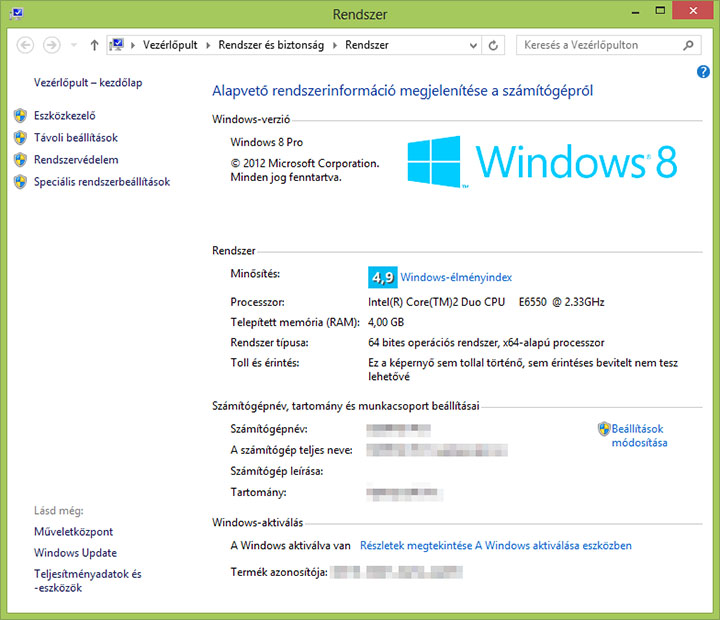Viewport: 720px width, 620px height.
Task: Click the shield icon beside Beállítások módosítása
Action: tap(604, 429)
